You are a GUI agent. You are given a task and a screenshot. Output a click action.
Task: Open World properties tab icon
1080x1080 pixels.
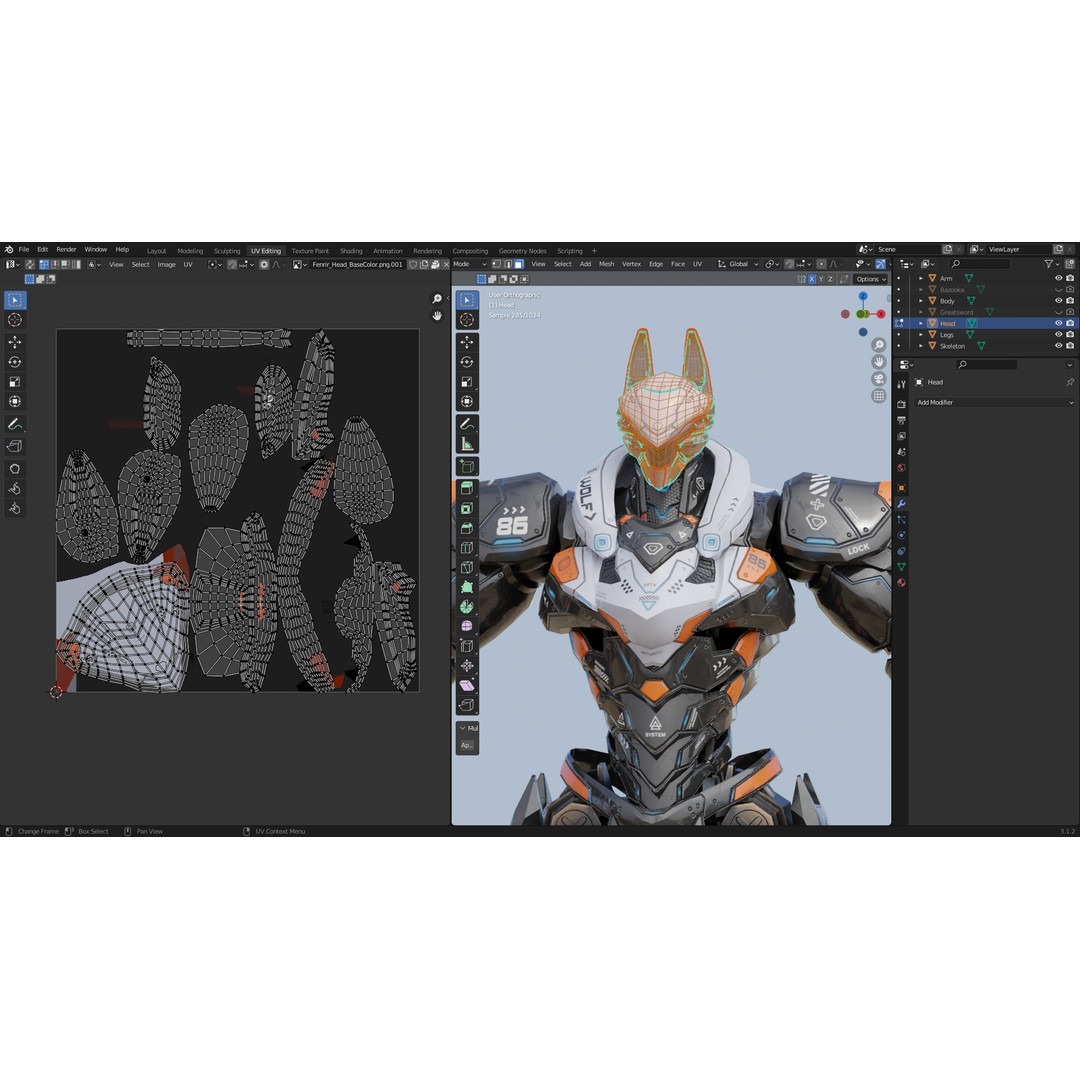901,468
